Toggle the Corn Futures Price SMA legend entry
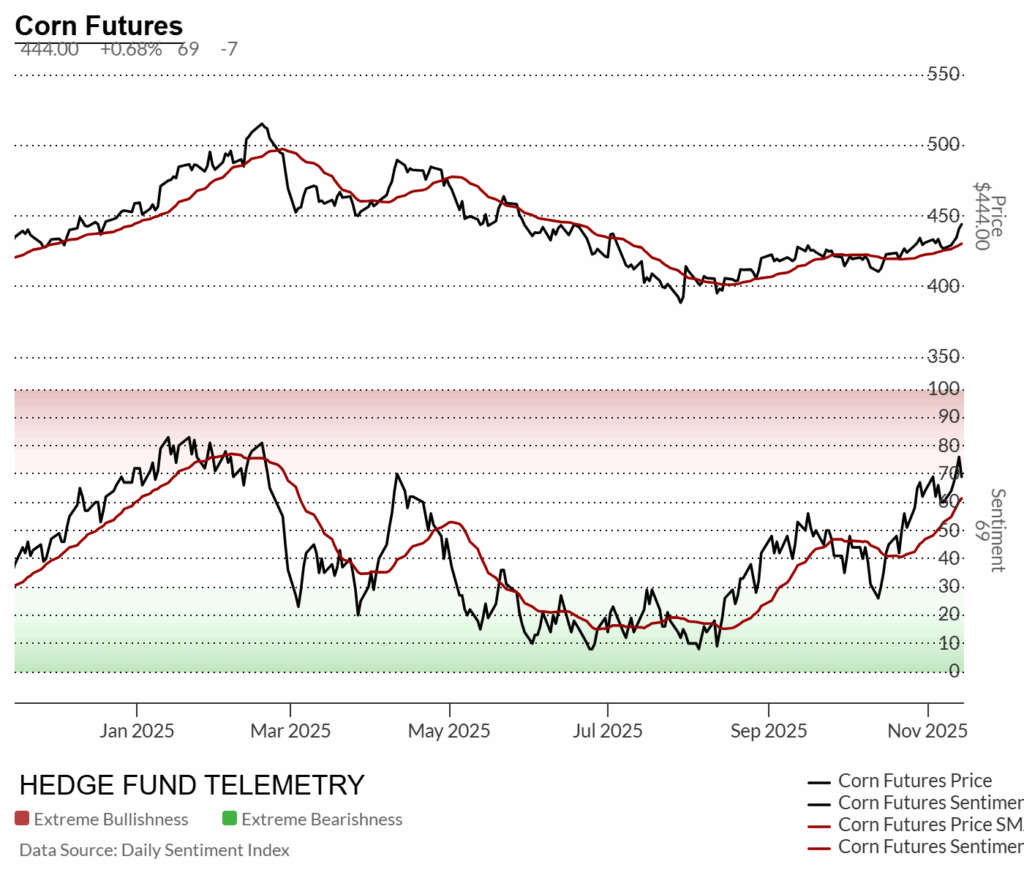The image size is (1024, 878). point(929,825)
